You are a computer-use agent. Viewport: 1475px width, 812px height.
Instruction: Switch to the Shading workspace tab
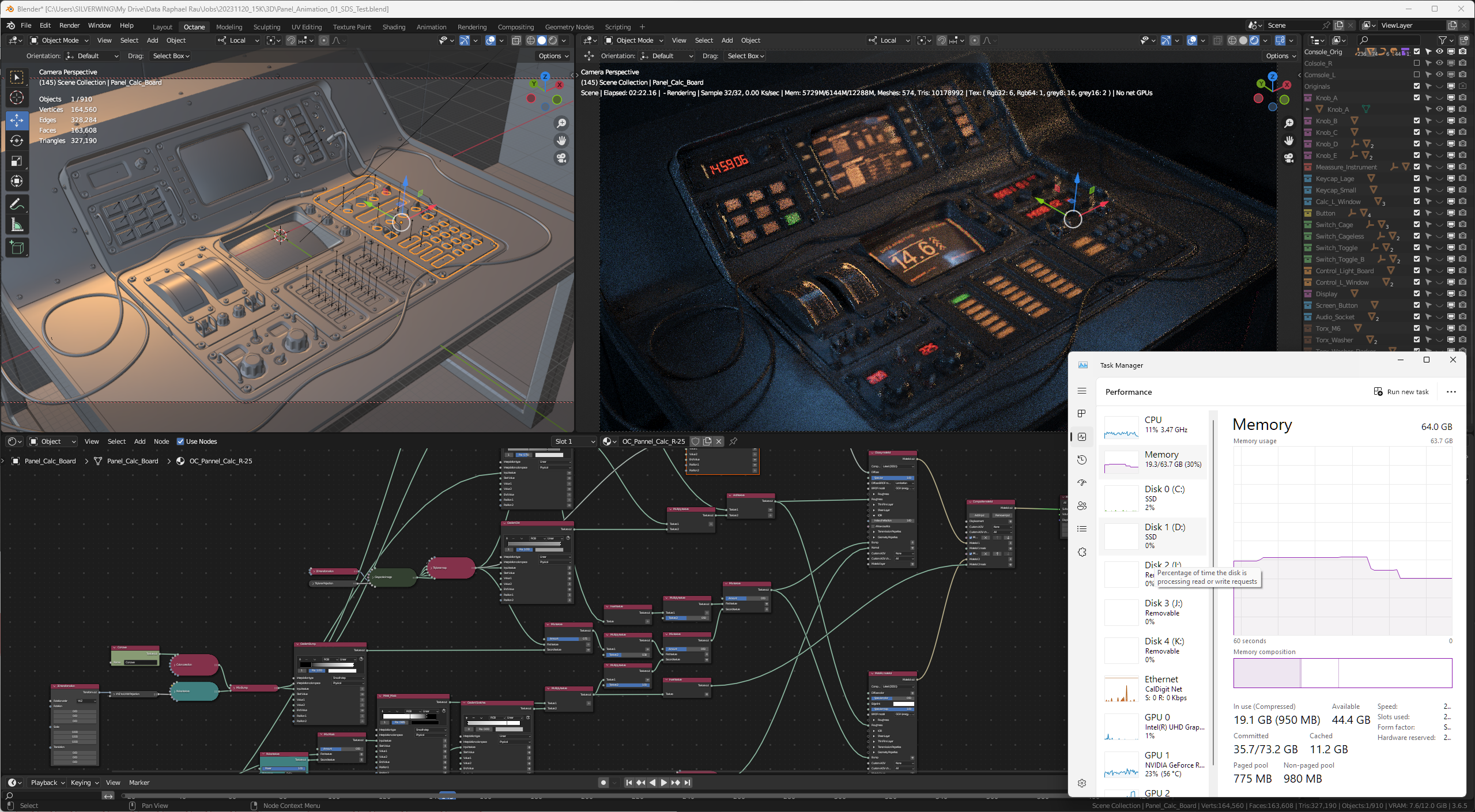click(x=394, y=27)
